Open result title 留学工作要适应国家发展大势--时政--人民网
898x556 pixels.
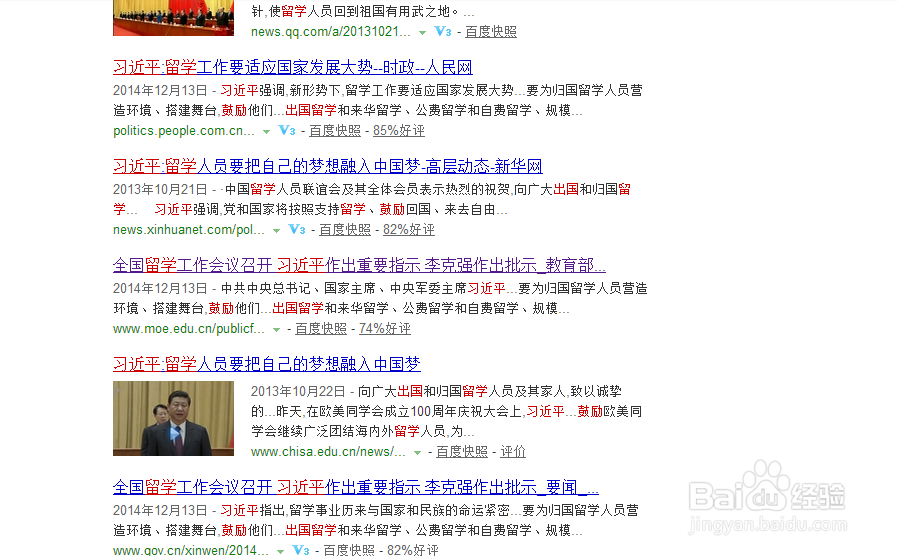[x=293, y=68]
